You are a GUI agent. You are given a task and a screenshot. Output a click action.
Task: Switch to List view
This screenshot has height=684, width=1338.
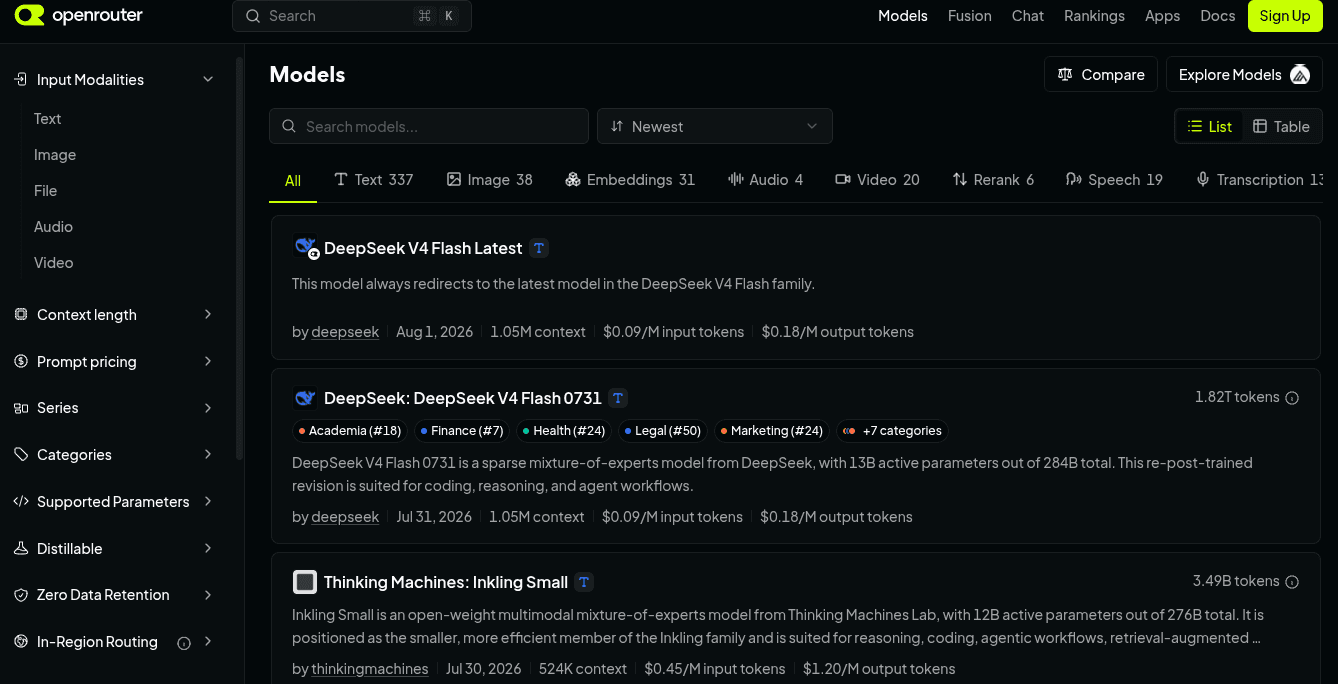tap(1210, 126)
